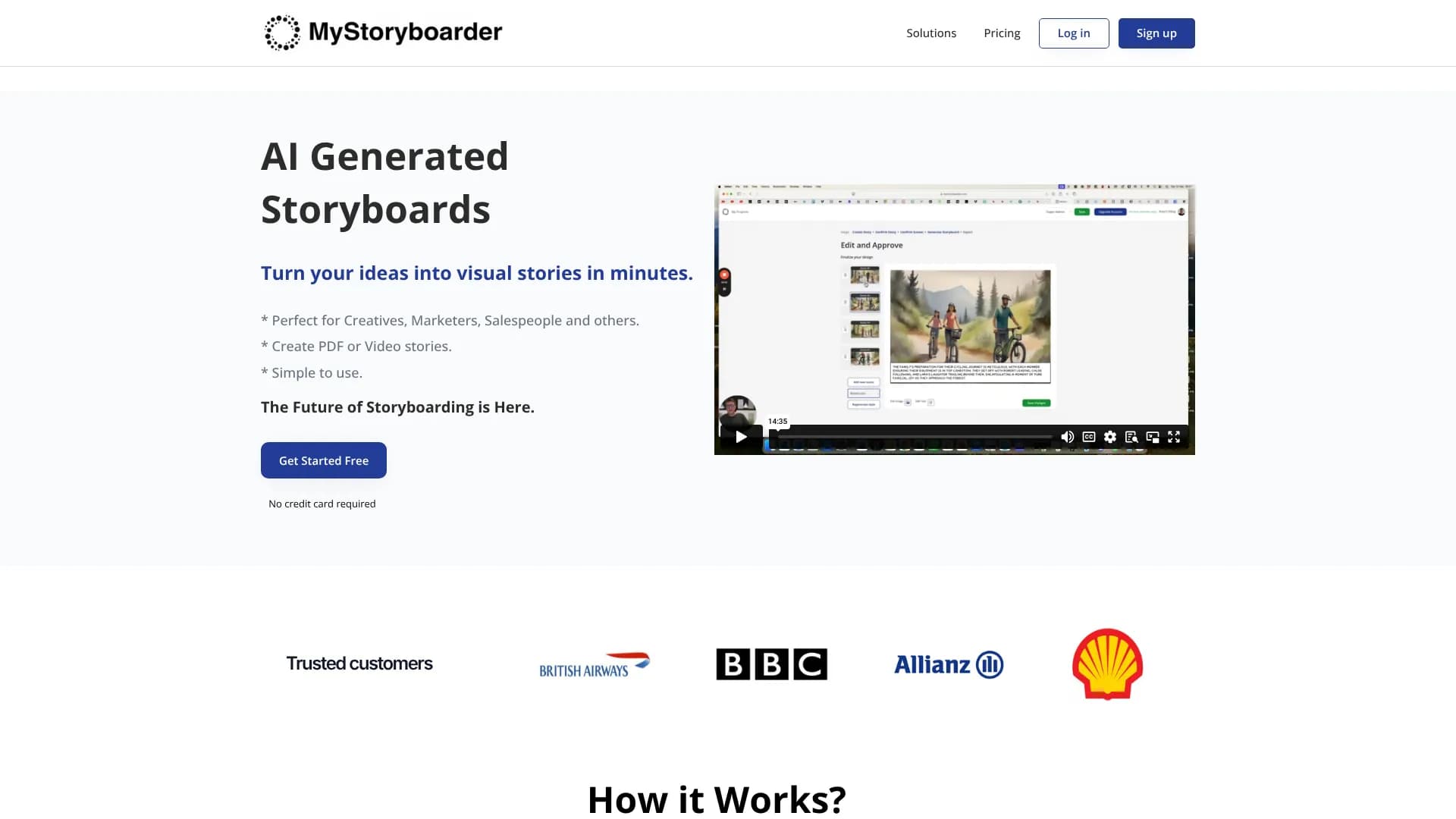The width and height of the screenshot is (1456, 819).
Task: Click the Log in button
Action: (1073, 33)
